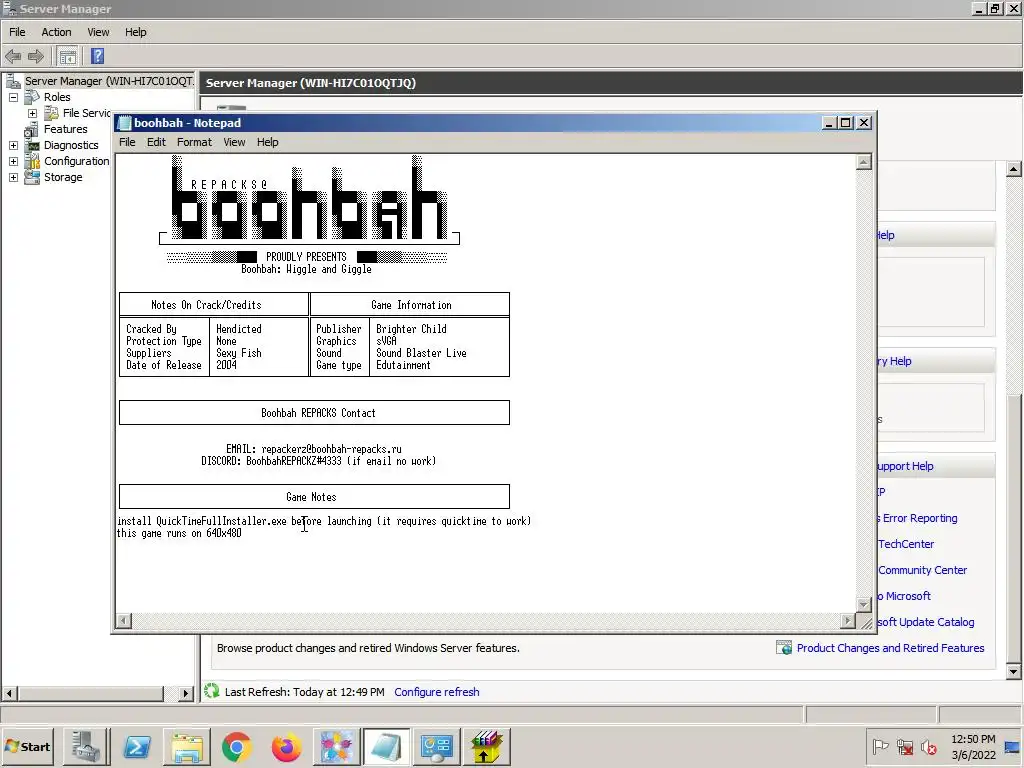Screen dimensions: 1024x768
Task: Open Server Manager File menu
Action: click(17, 32)
